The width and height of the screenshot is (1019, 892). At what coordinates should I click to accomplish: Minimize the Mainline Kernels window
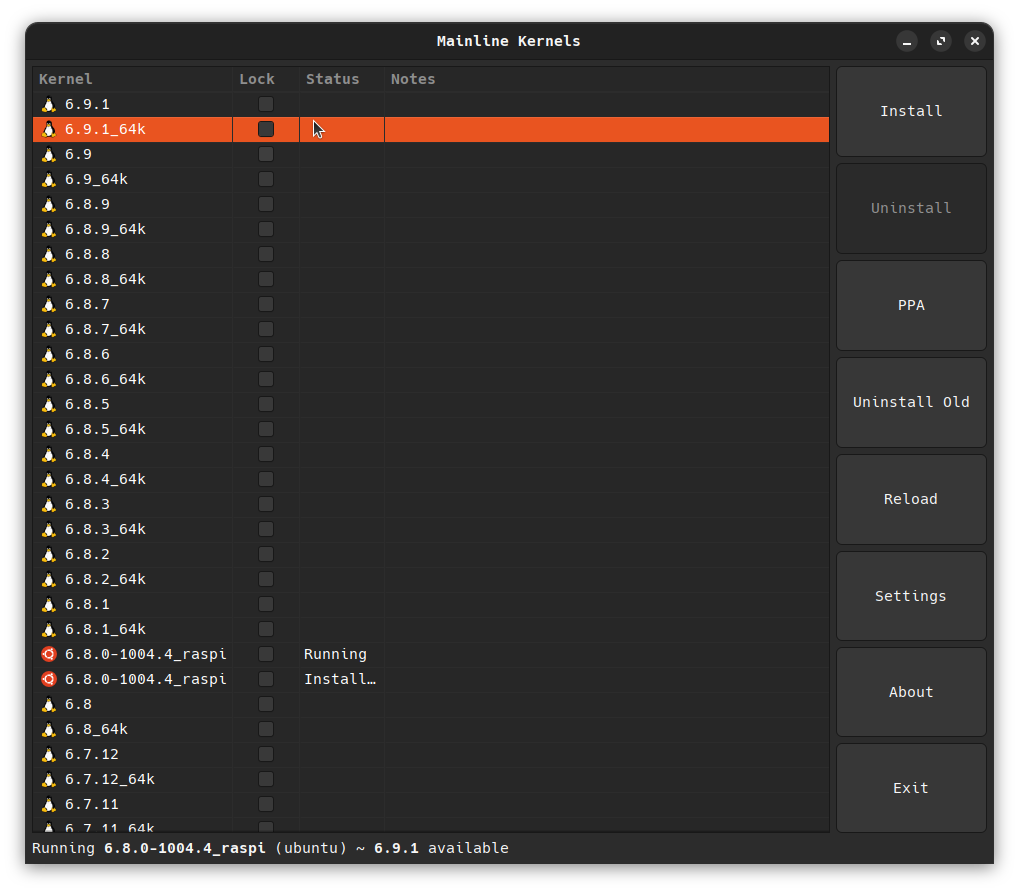point(907,42)
